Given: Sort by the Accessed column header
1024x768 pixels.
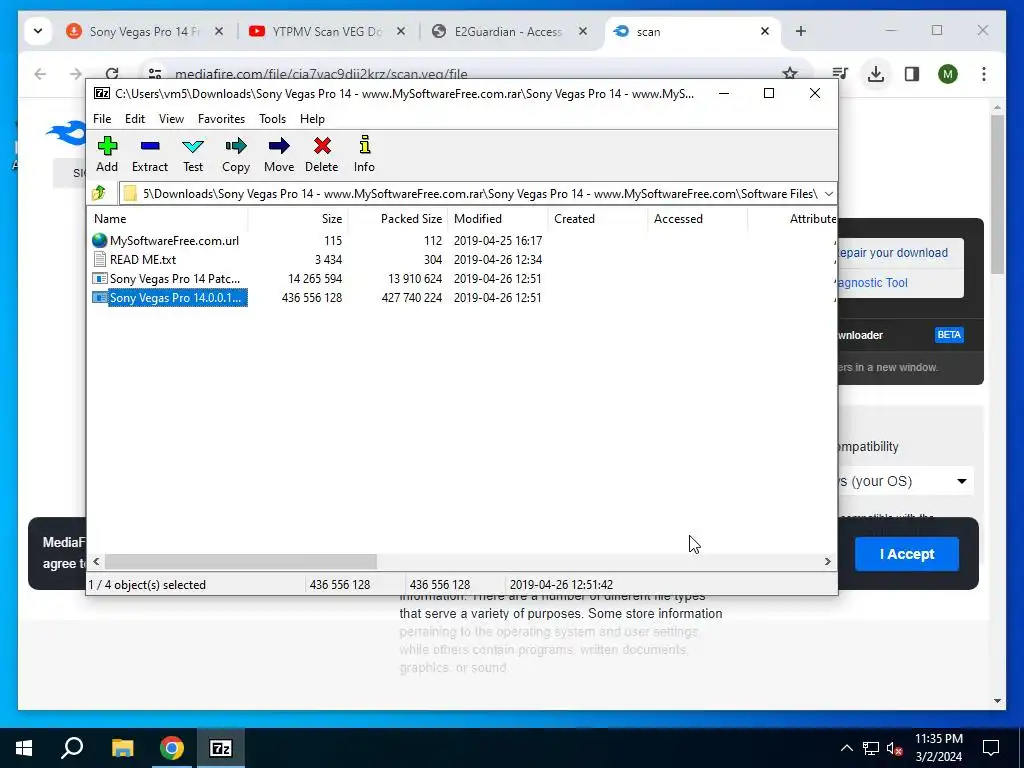Looking at the screenshot, I should 697,219.
